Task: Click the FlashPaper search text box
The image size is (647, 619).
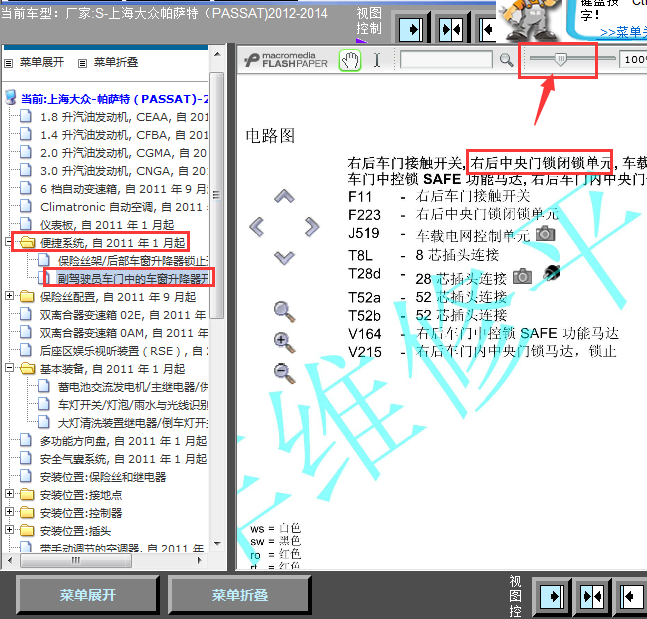Action: tap(446, 59)
